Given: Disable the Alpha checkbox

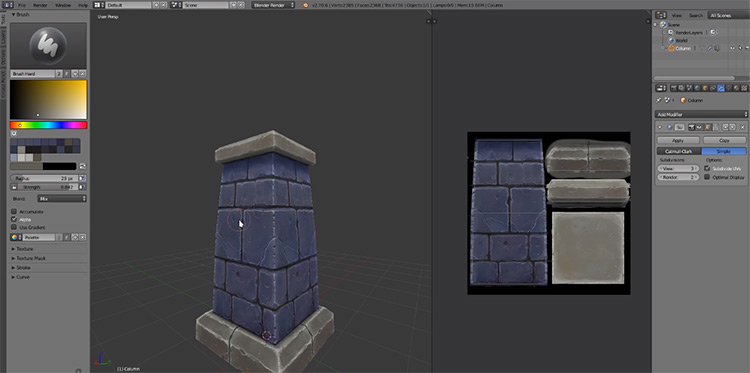Looking at the screenshot, I should [14, 219].
